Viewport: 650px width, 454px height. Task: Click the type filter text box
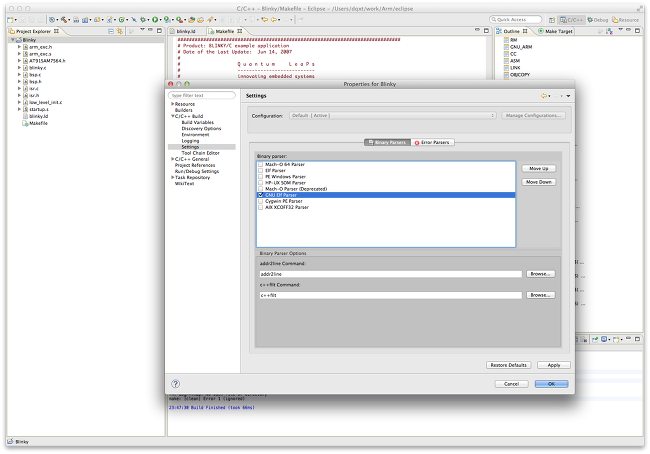[202, 95]
